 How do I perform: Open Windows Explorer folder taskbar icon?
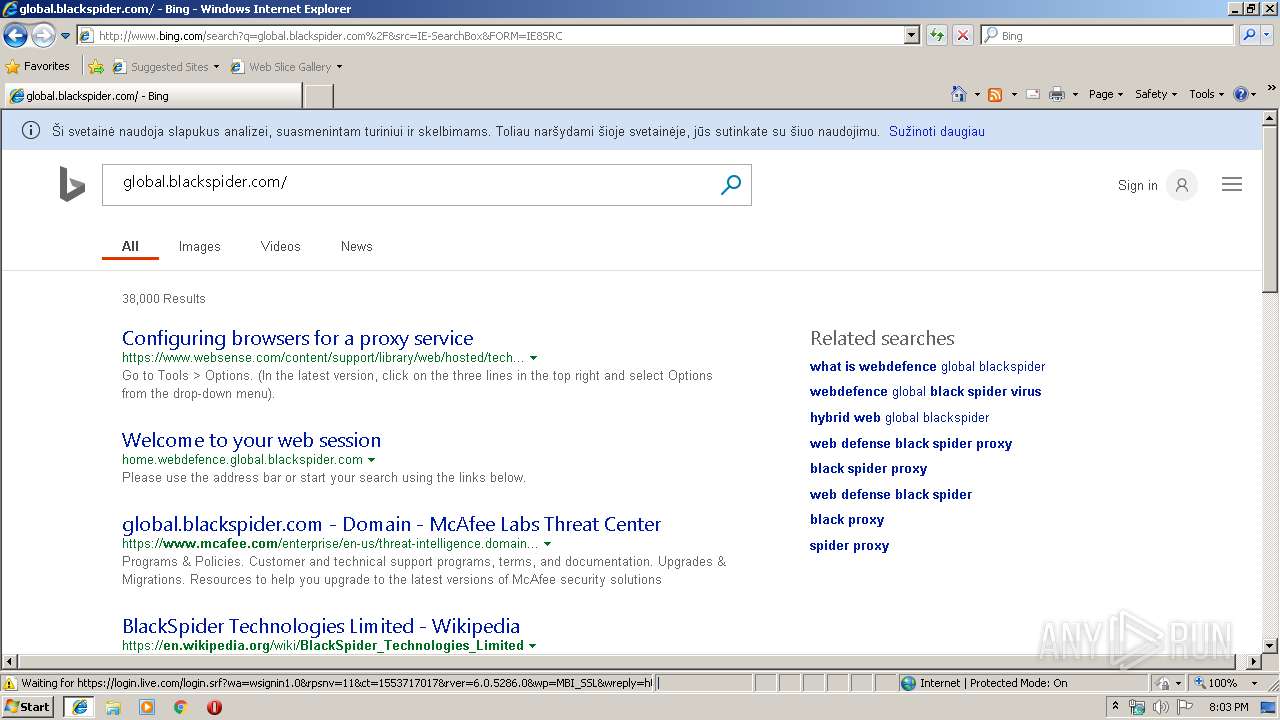tap(113, 707)
